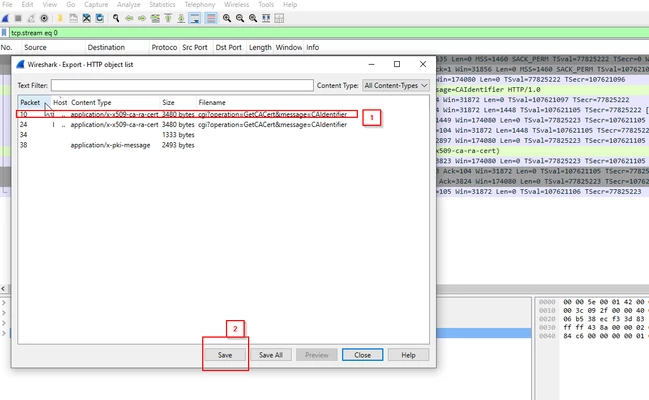649x400 pixels.
Task: Sort object list by Content Type column
Action: click(x=114, y=102)
